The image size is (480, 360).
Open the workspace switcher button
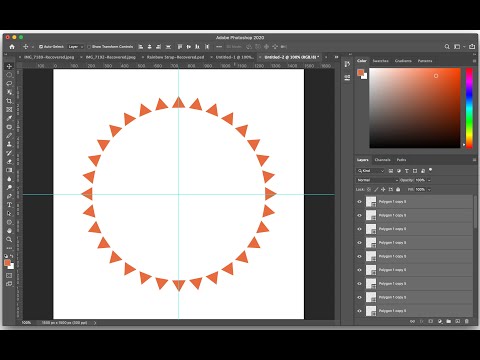[x=458, y=47]
